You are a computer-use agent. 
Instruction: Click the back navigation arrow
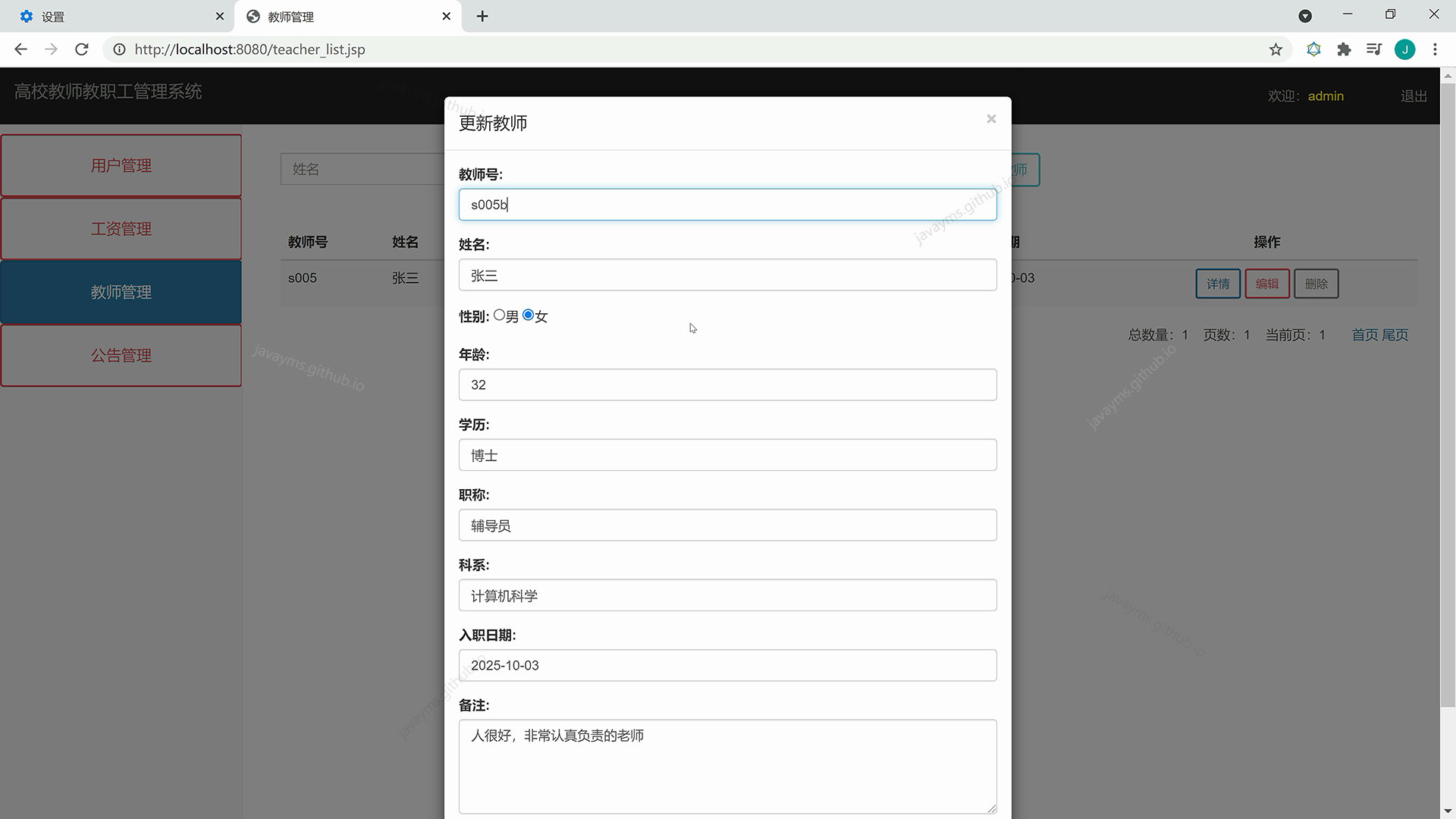click(20, 49)
